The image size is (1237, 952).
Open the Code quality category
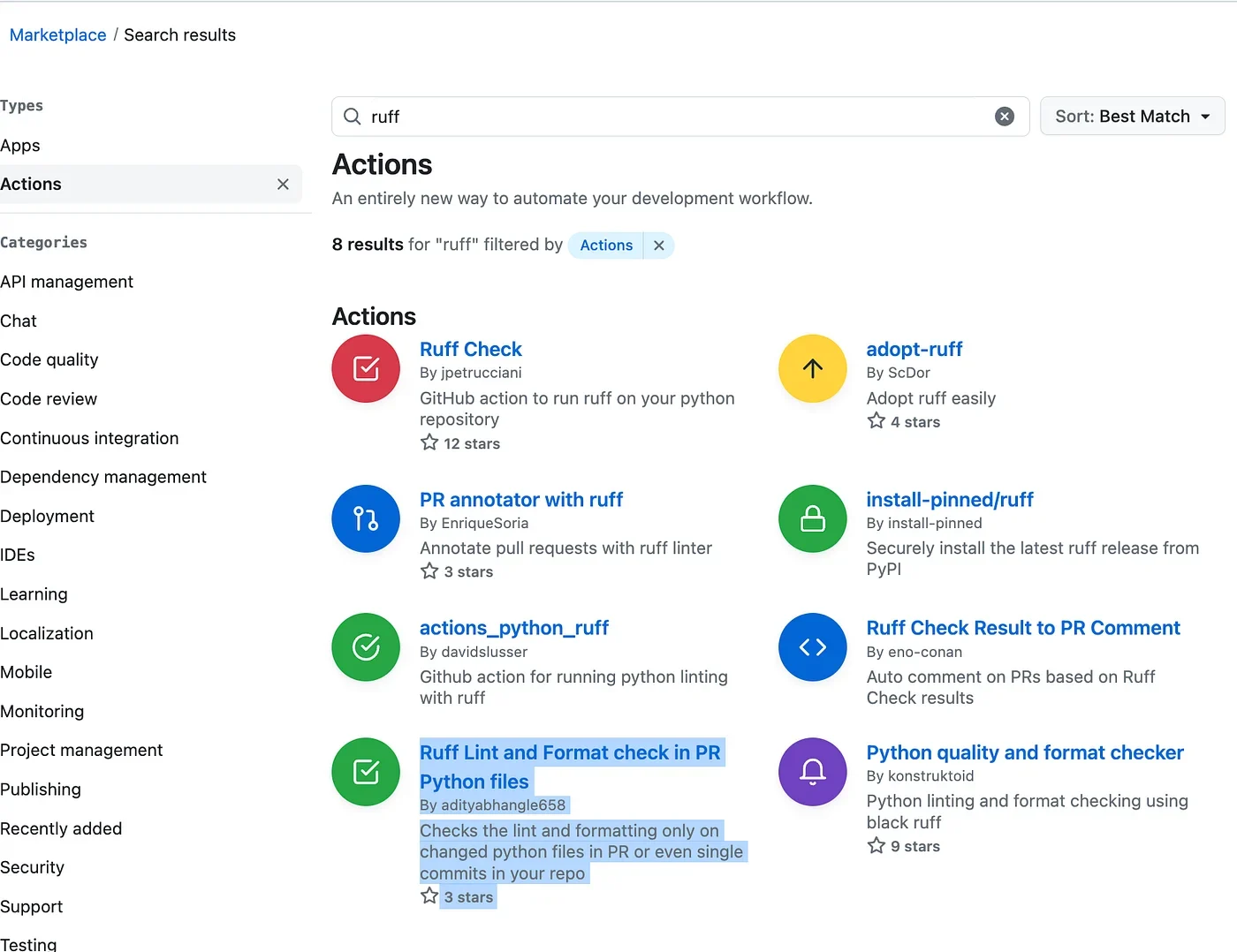(49, 359)
